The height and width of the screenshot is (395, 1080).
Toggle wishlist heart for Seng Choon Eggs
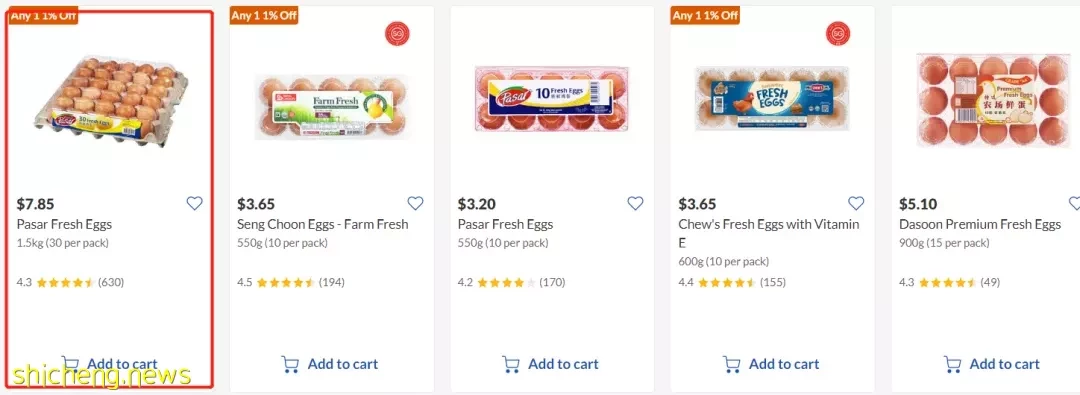415,203
